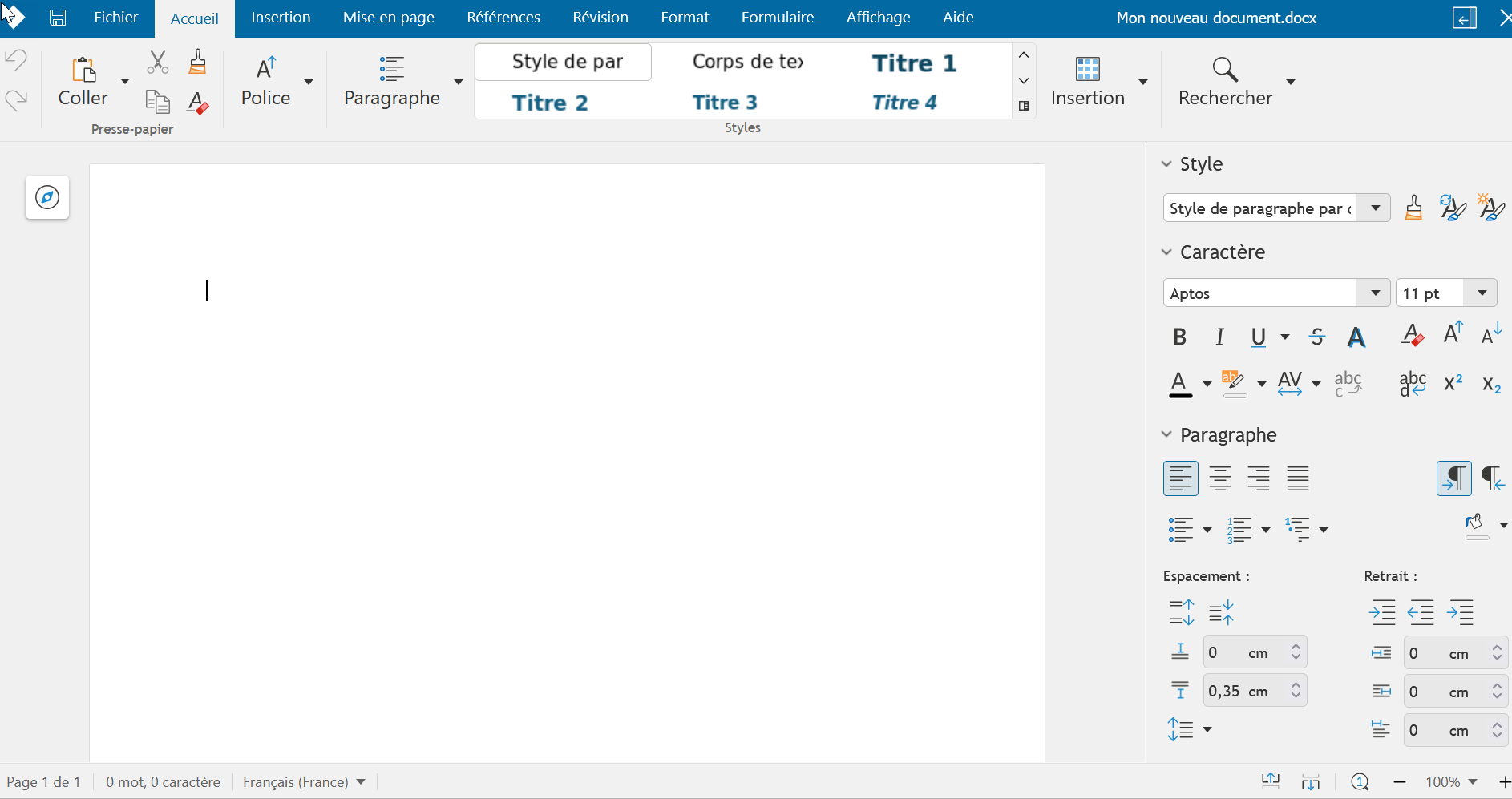This screenshot has width=1512, height=799.
Task: Update selected style icon in sidebar
Action: pyautogui.click(x=1453, y=208)
